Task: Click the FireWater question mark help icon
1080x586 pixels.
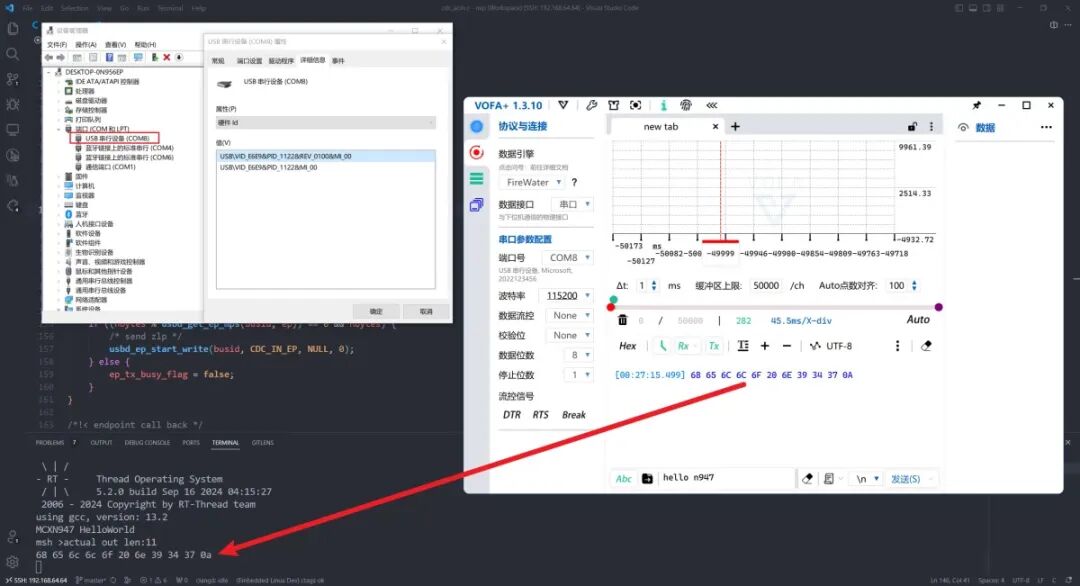Action: click(574, 182)
